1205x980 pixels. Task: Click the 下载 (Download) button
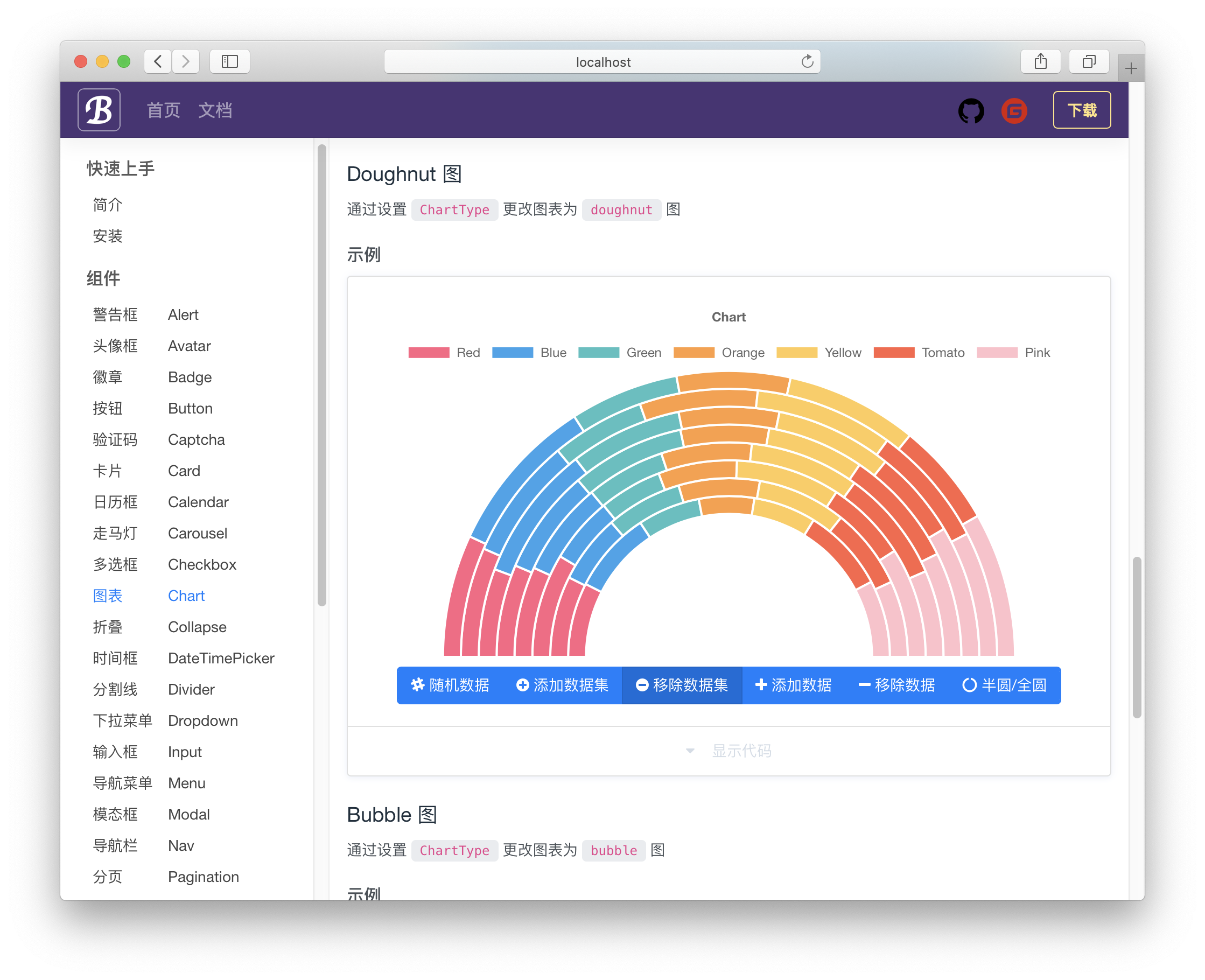coord(1081,110)
